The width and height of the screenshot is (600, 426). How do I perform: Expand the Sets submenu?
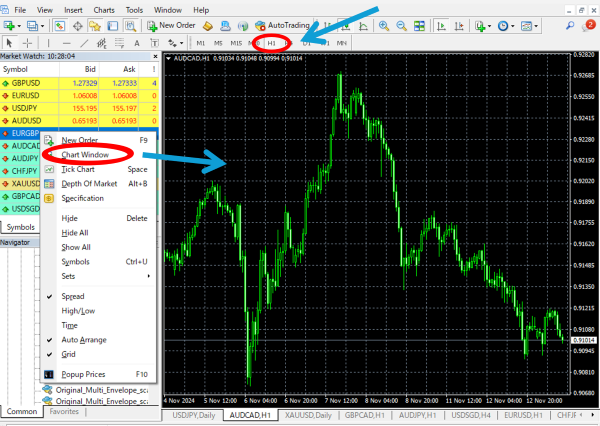[98, 276]
